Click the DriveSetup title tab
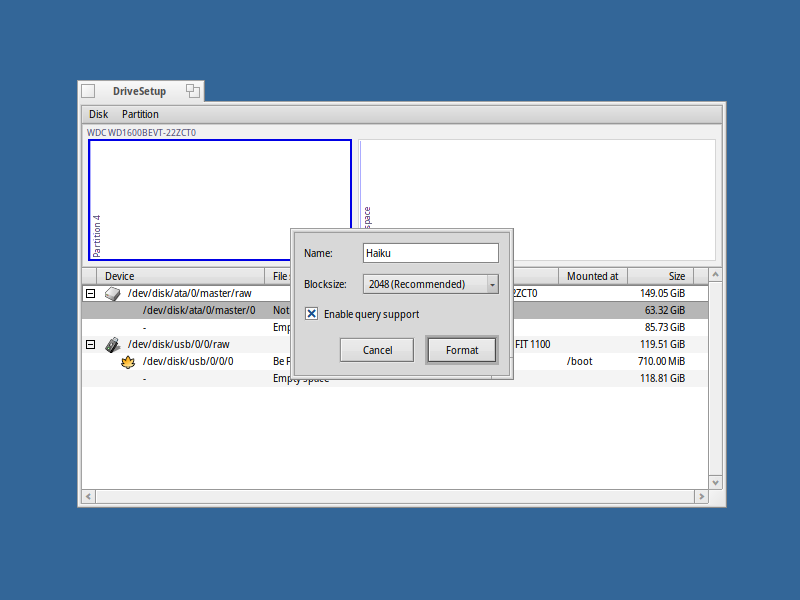 point(139,91)
